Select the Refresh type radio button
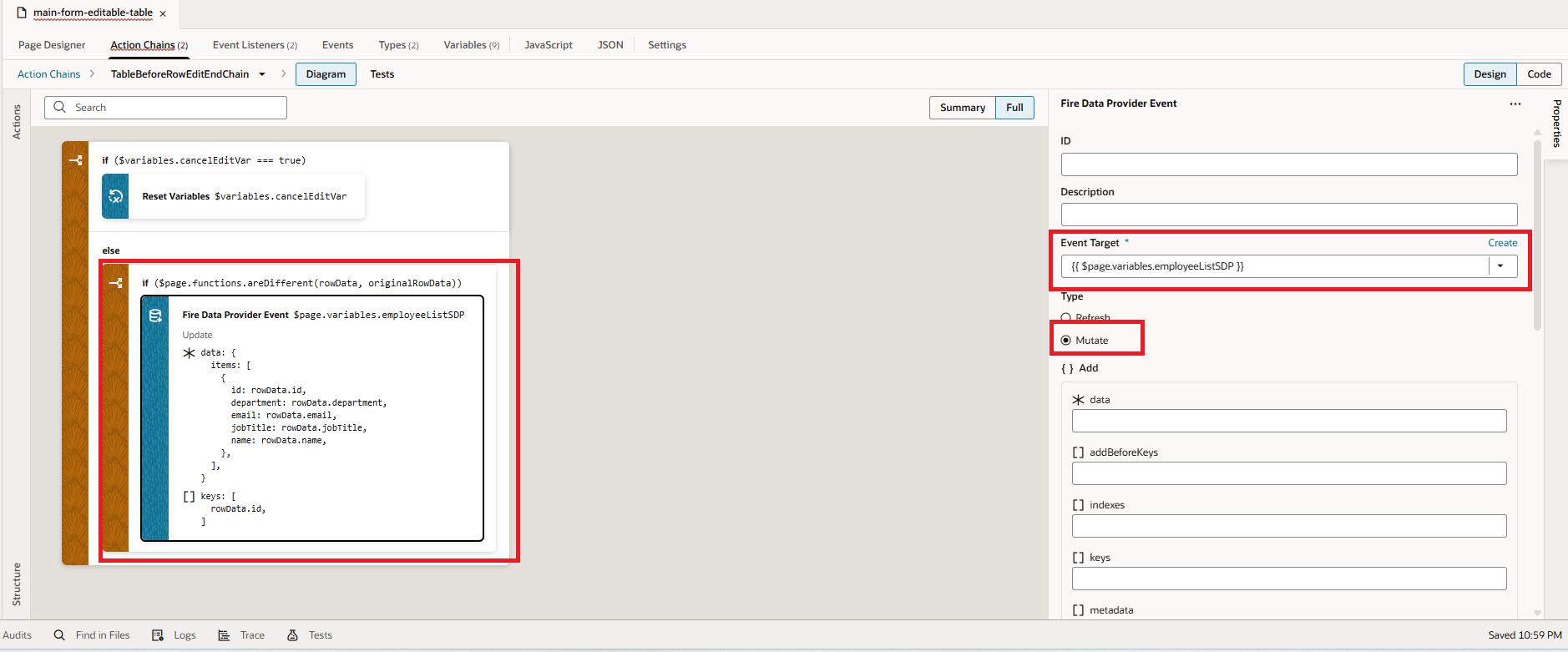This screenshot has width=1568, height=652. (1066, 317)
